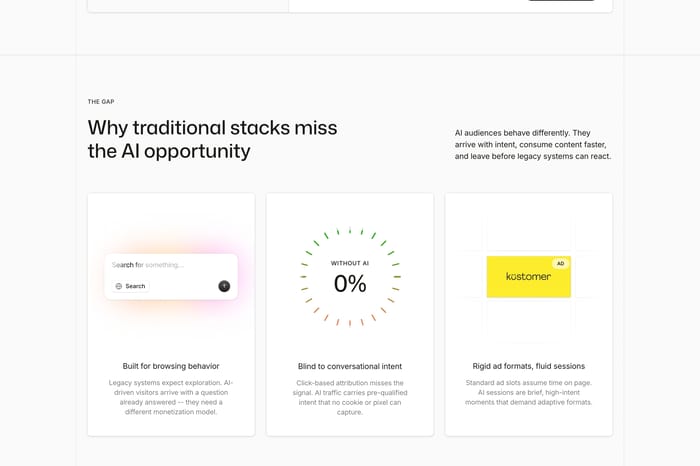Click the 0% value in circular gauge

click(350, 284)
